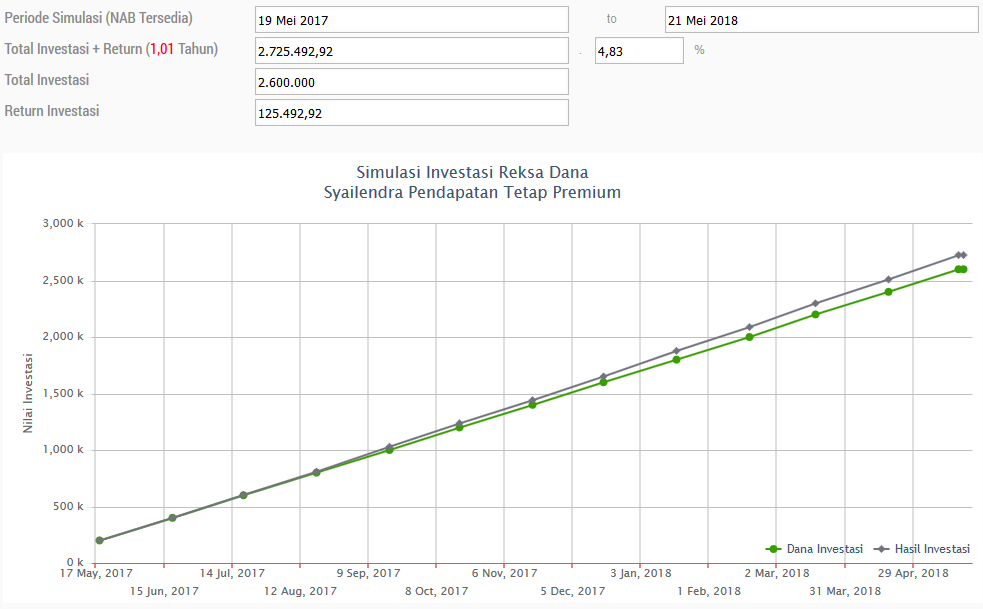The height and width of the screenshot is (609, 983).
Task: Click the end date field 21 Mei 2018
Action: tap(820, 20)
